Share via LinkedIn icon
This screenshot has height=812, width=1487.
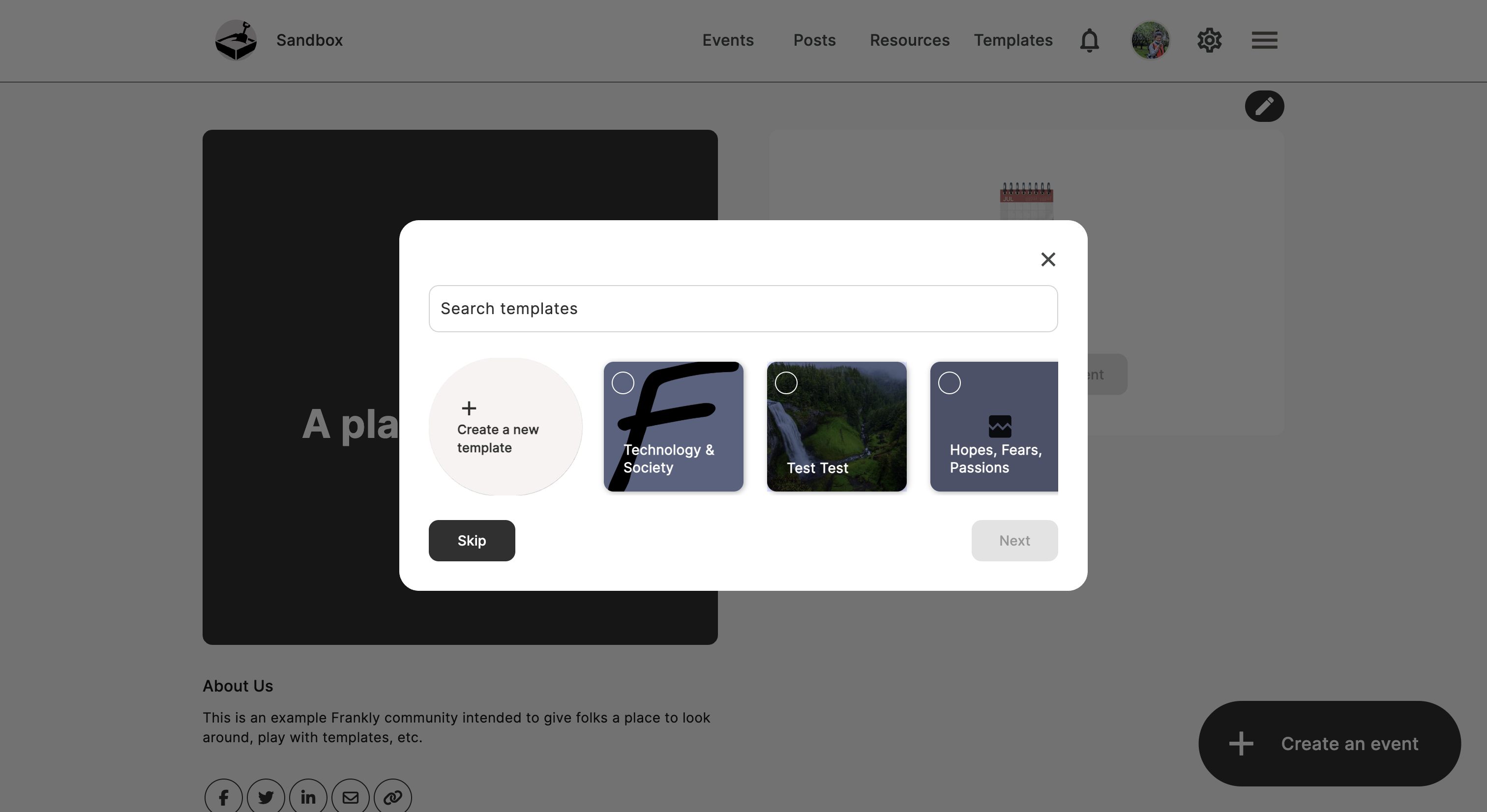tap(308, 797)
